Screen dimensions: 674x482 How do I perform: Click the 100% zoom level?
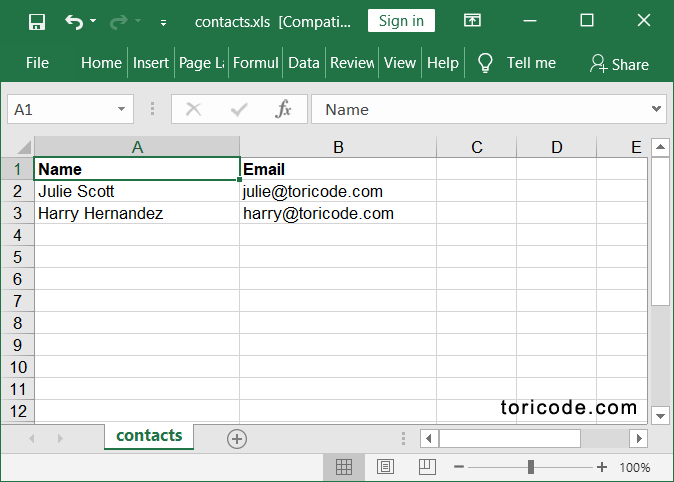[634, 467]
